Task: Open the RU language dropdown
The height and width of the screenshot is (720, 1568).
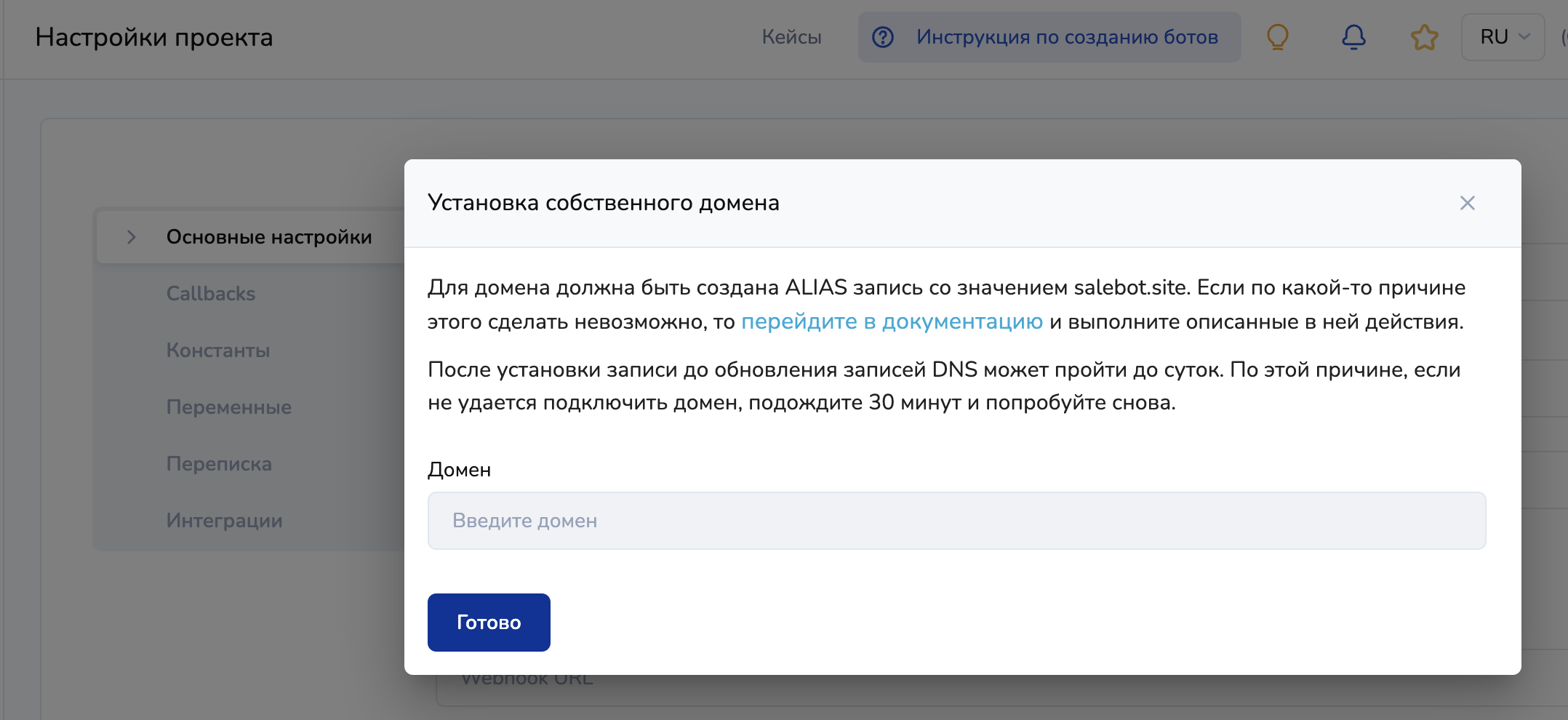Action: [1503, 37]
